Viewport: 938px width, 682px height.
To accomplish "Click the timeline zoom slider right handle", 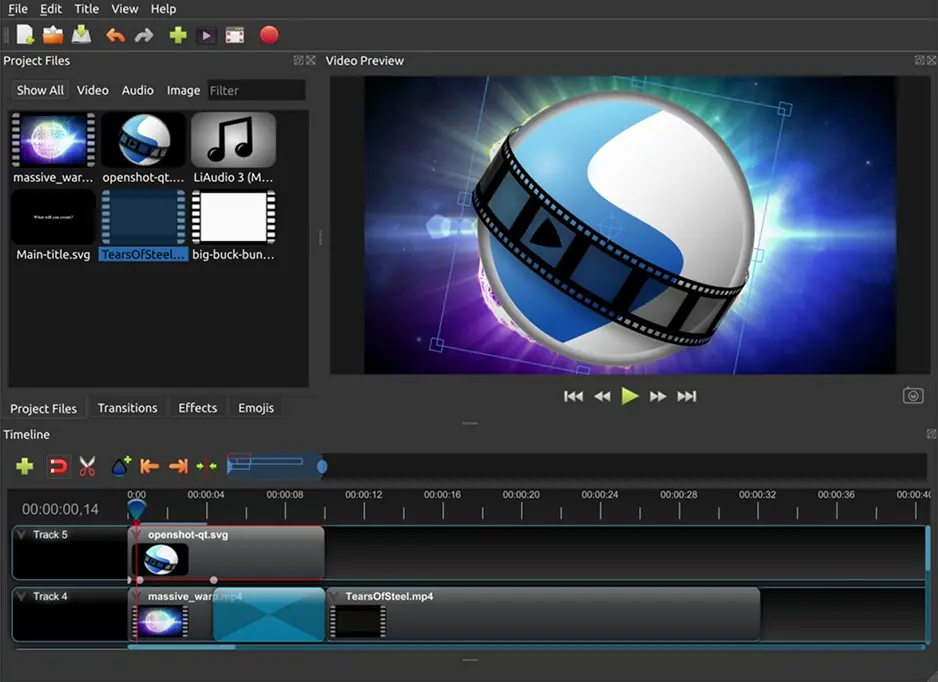I will pyautogui.click(x=322, y=466).
